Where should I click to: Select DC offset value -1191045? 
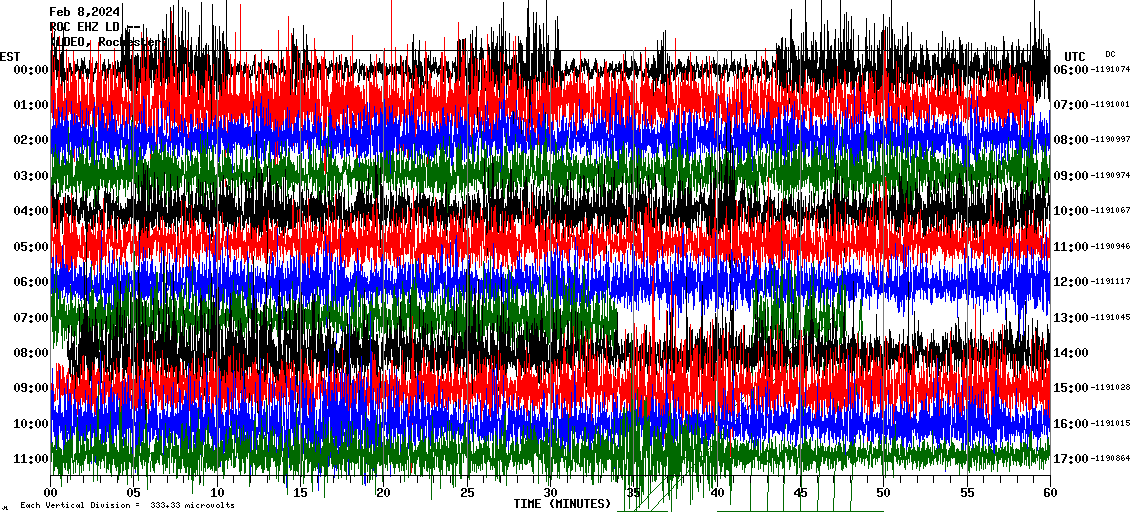[x=1110, y=317]
